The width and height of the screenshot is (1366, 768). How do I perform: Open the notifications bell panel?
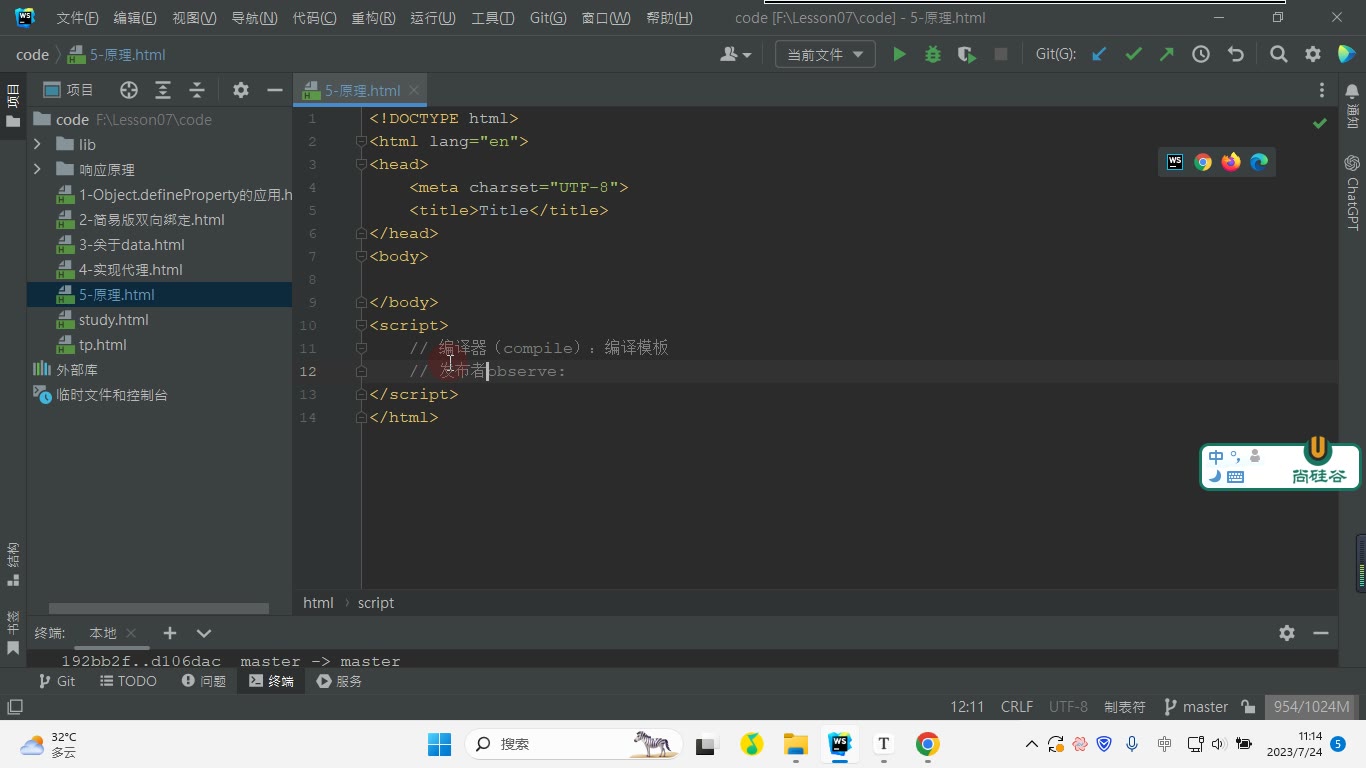point(1352,91)
